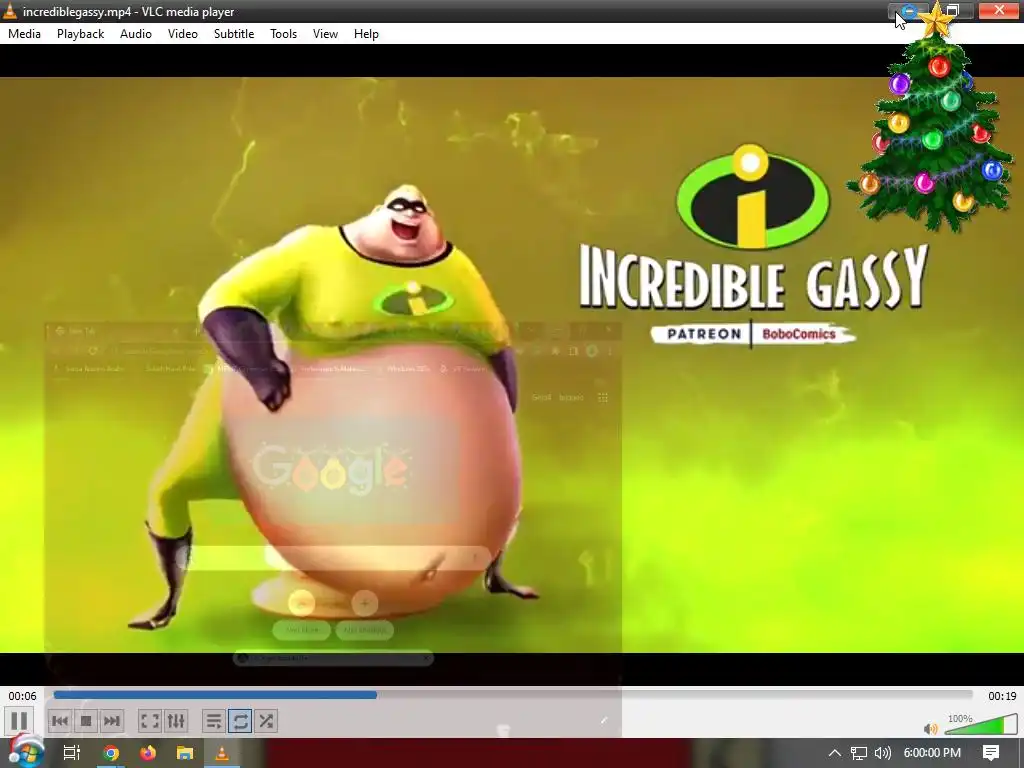Open the Subtitle menu

tap(234, 34)
